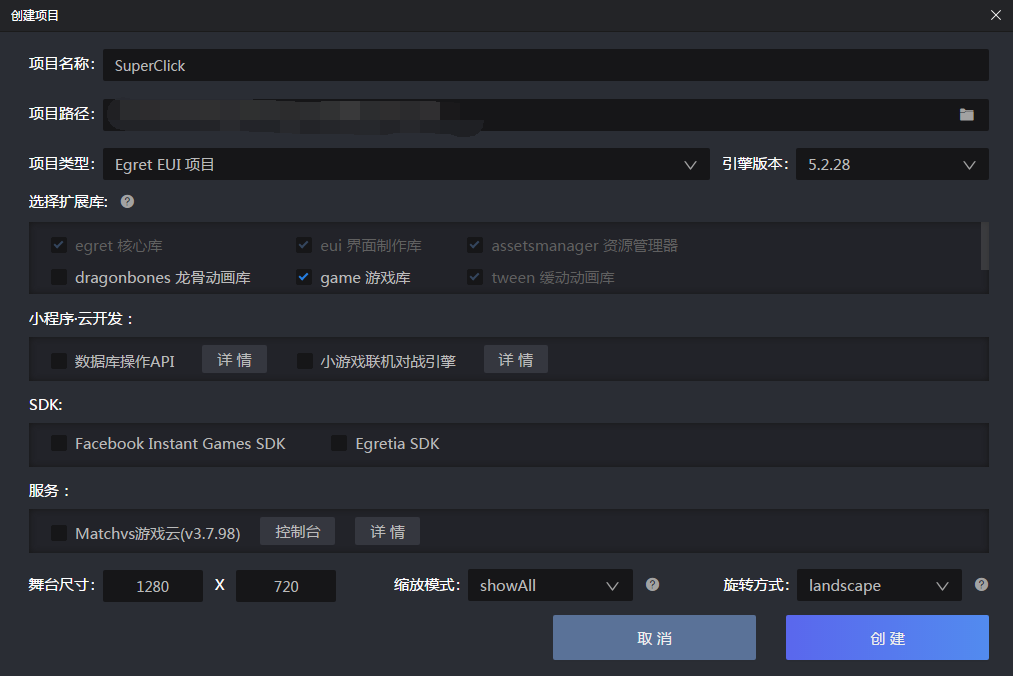Open the Matchvs 控制台 console
Viewport: 1013px width, 676px height.
pos(297,531)
